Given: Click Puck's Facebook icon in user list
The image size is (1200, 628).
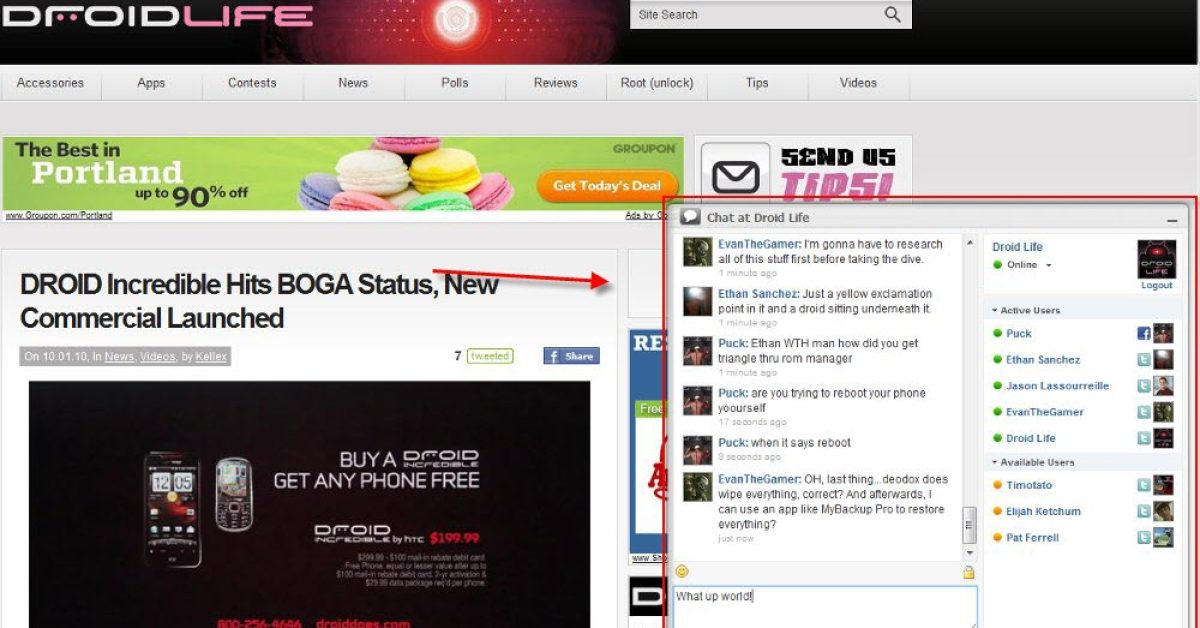Looking at the screenshot, I should (1144, 334).
